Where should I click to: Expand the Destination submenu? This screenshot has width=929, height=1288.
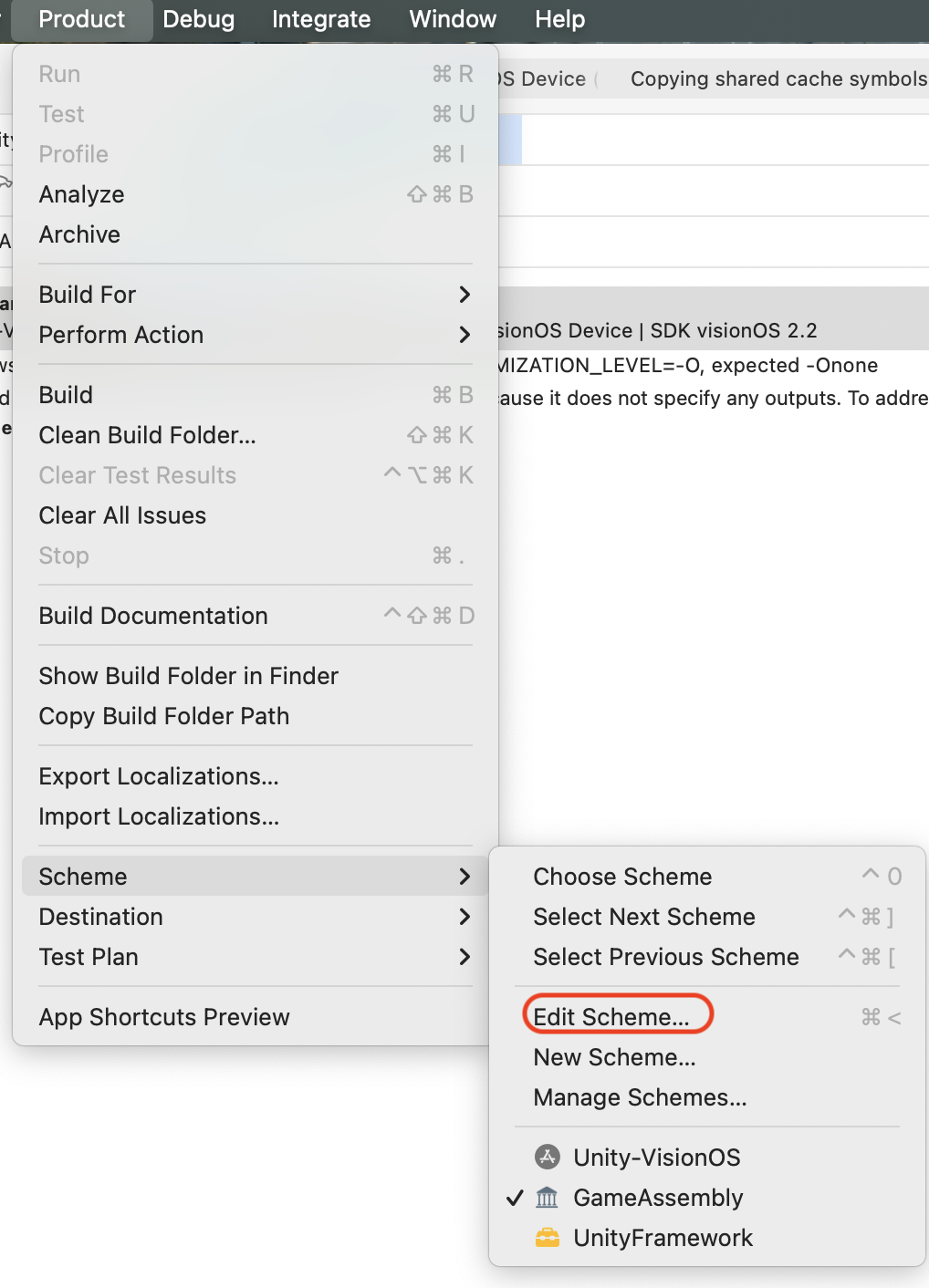point(100,917)
